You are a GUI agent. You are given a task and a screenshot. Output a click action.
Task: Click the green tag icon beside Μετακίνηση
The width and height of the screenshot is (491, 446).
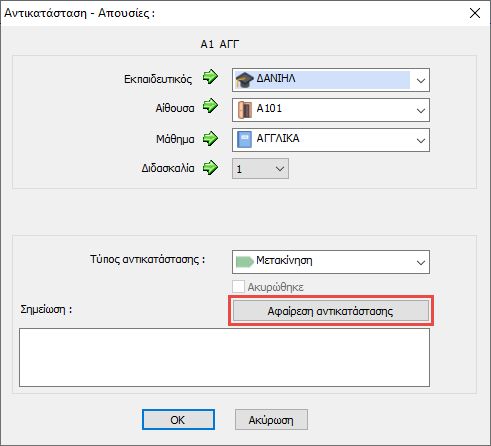245,262
